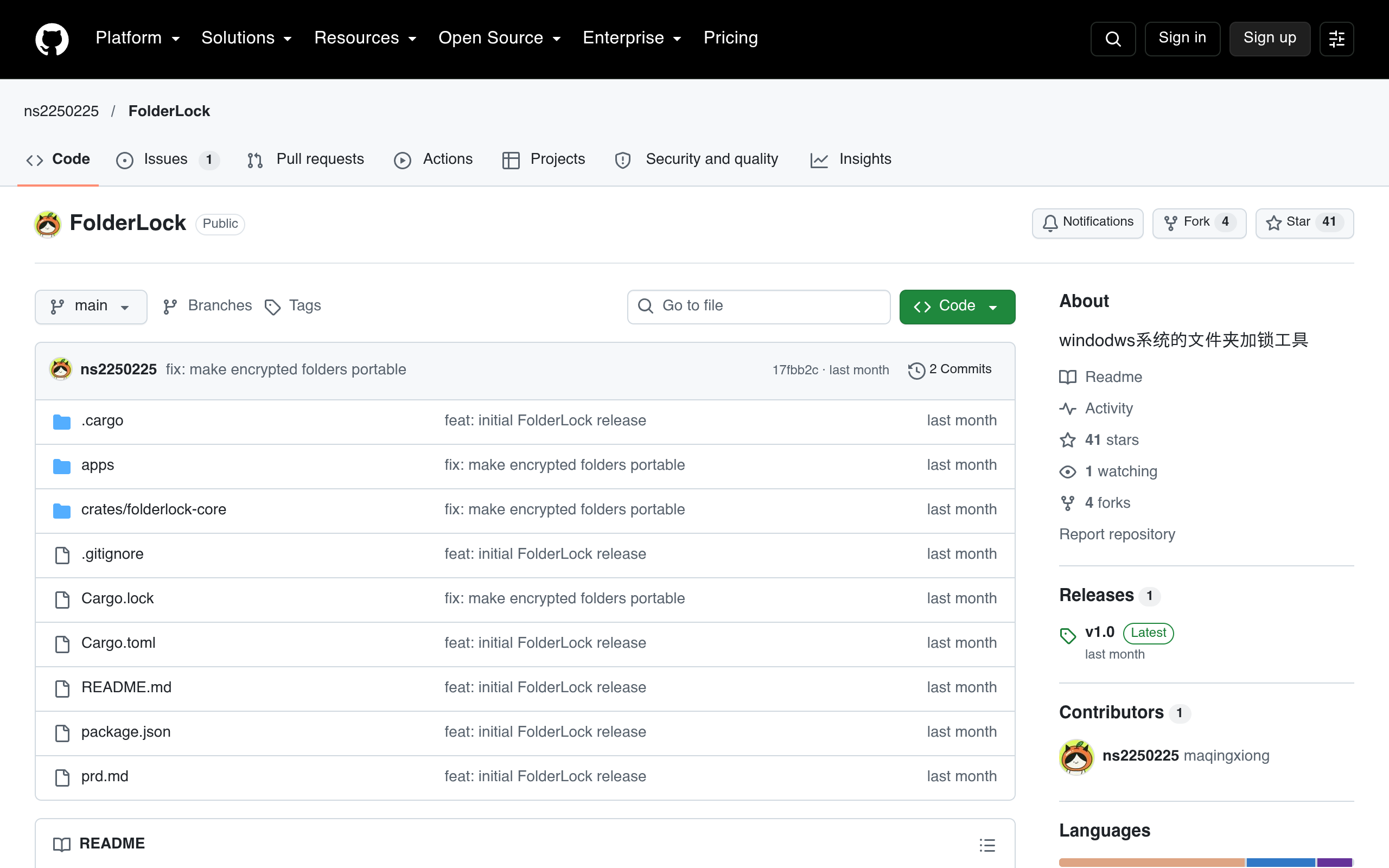Switch to the Insights tab
Image resolution: width=1389 pixels, height=868 pixels.
[851, 159]
